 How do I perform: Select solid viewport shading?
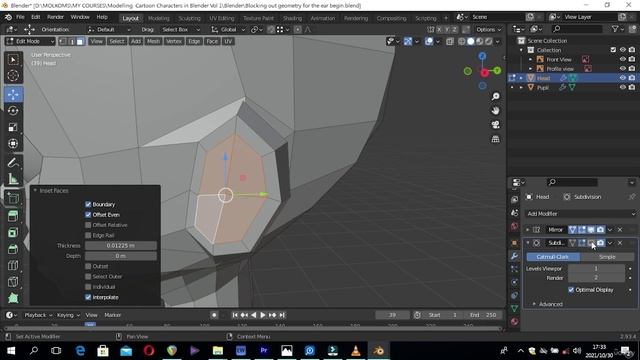point(471,41)
